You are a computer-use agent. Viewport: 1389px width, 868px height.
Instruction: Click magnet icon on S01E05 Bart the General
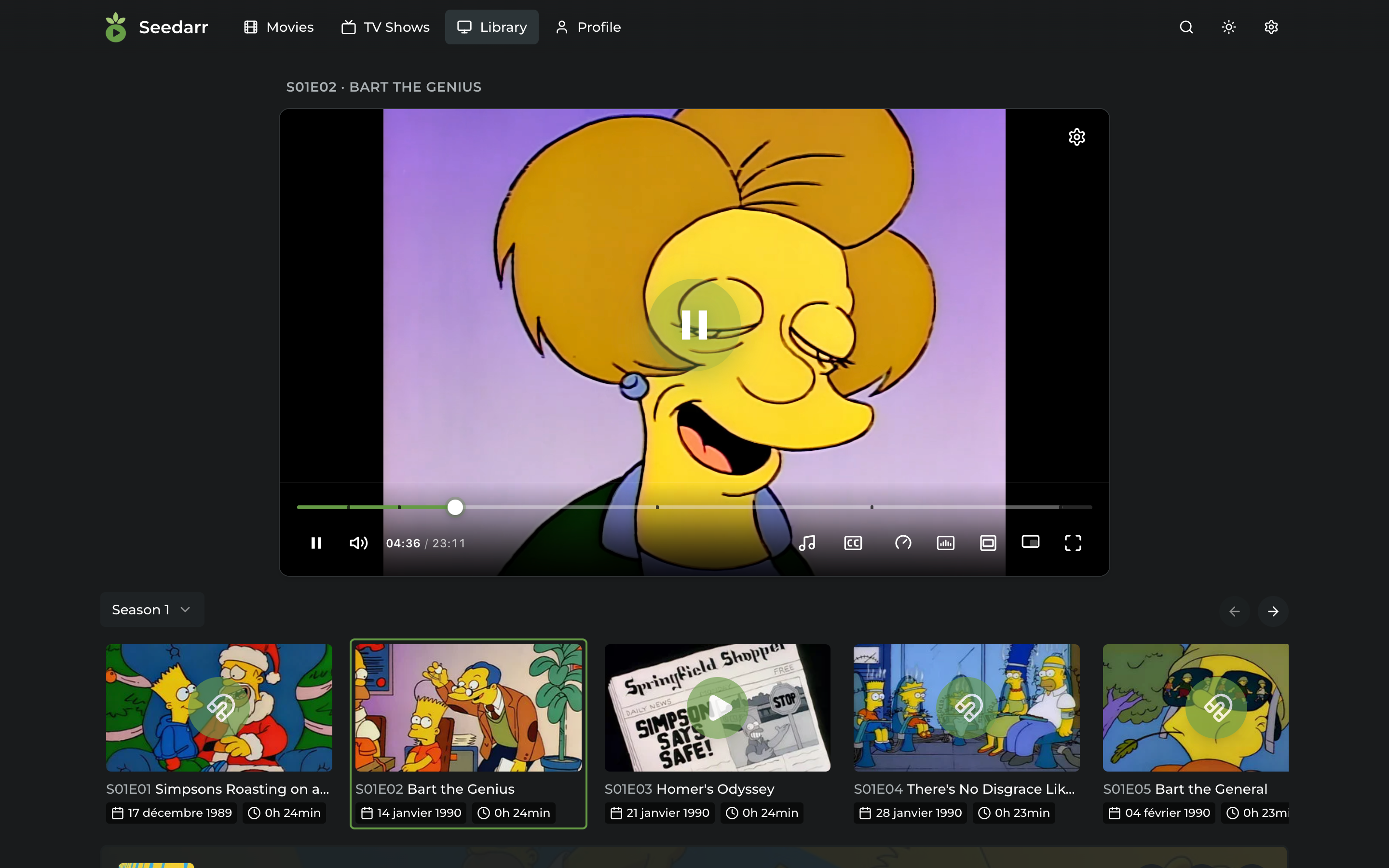tap(1216, 708)
